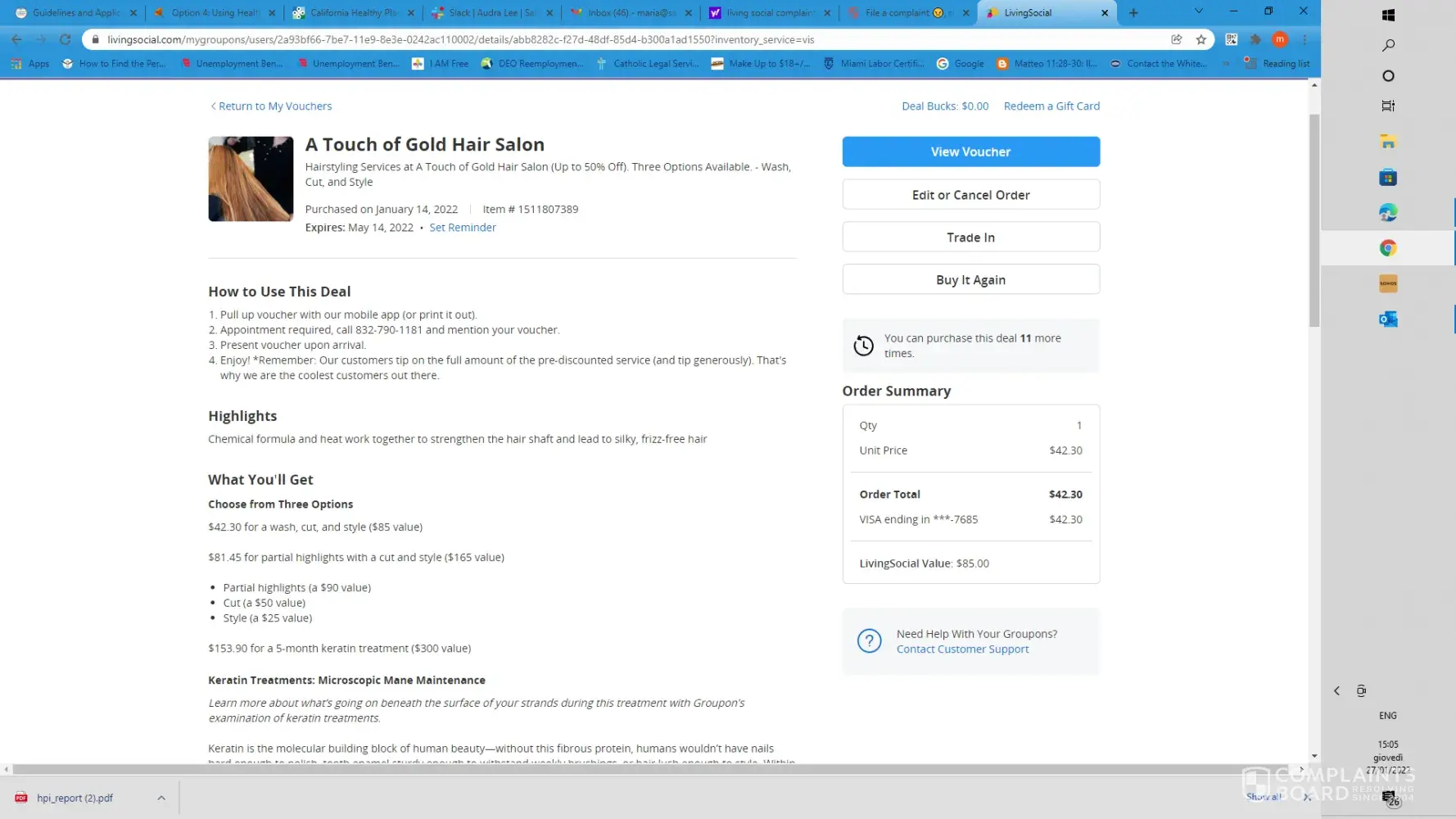Open the Extensions puzzle icon

[1255, 39]
